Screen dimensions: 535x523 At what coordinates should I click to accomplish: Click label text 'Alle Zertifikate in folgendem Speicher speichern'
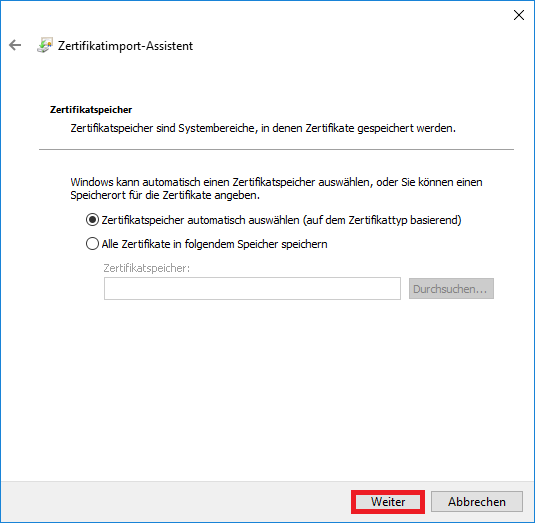pos(215,244)
